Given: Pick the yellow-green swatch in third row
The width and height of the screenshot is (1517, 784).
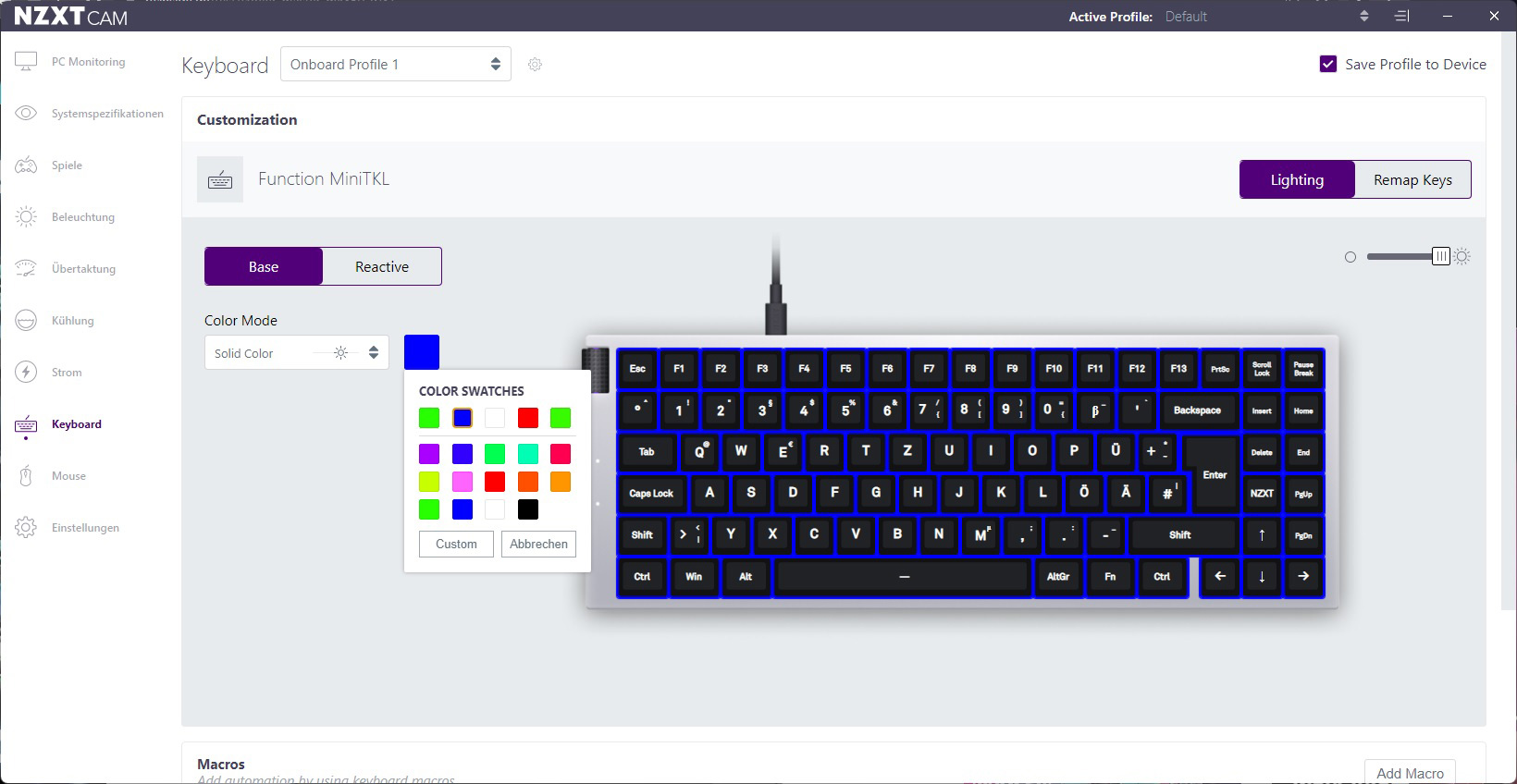Looking at the screenshot, I should 429,482.
